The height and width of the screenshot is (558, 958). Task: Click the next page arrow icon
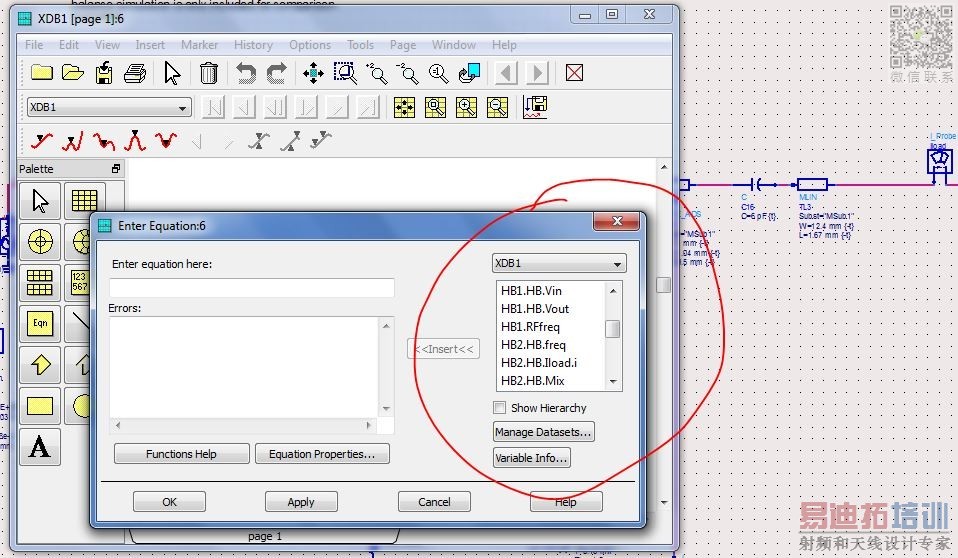click(538, 73)
